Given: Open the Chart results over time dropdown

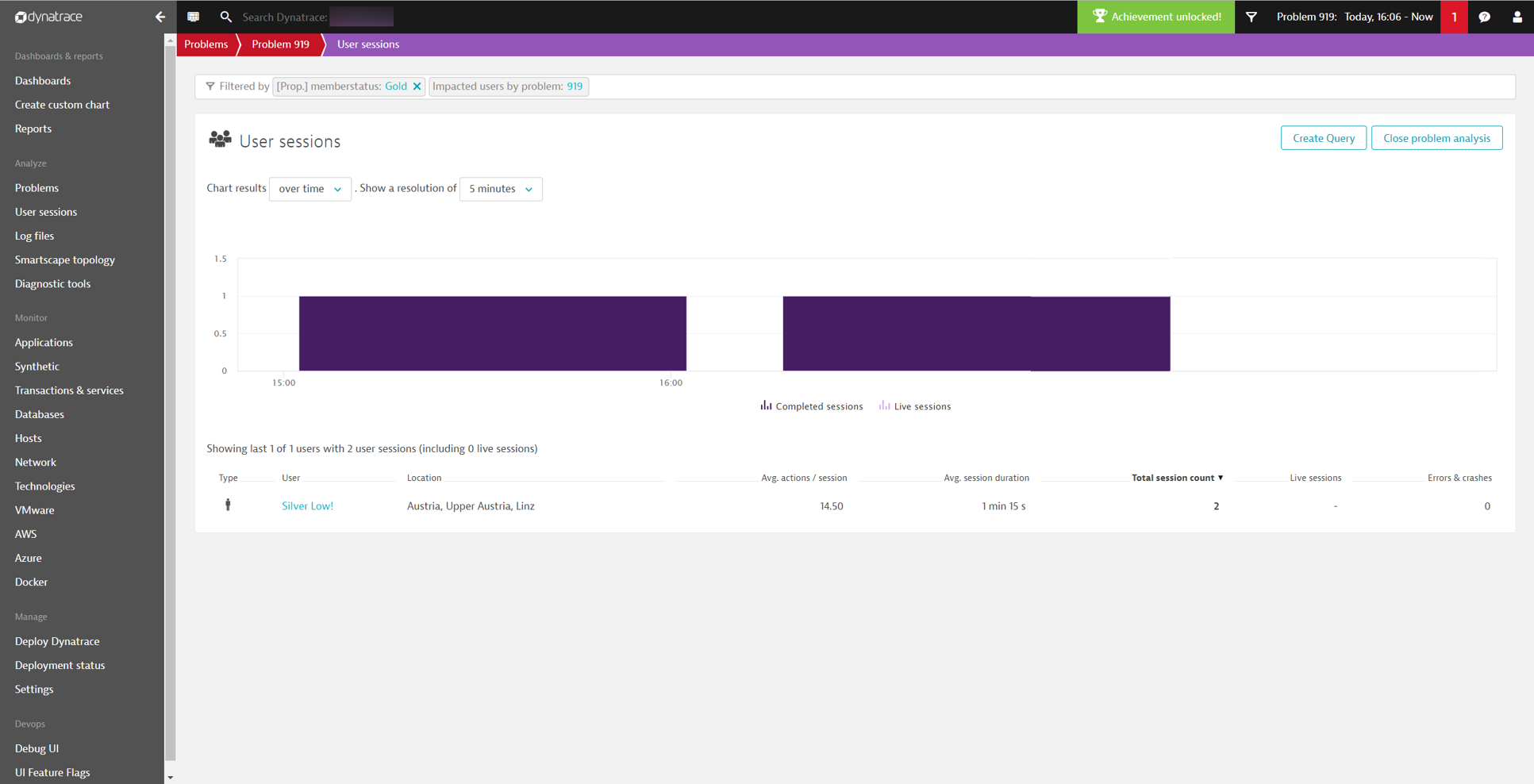Looking at the screenshot, I should pos(310,189).
